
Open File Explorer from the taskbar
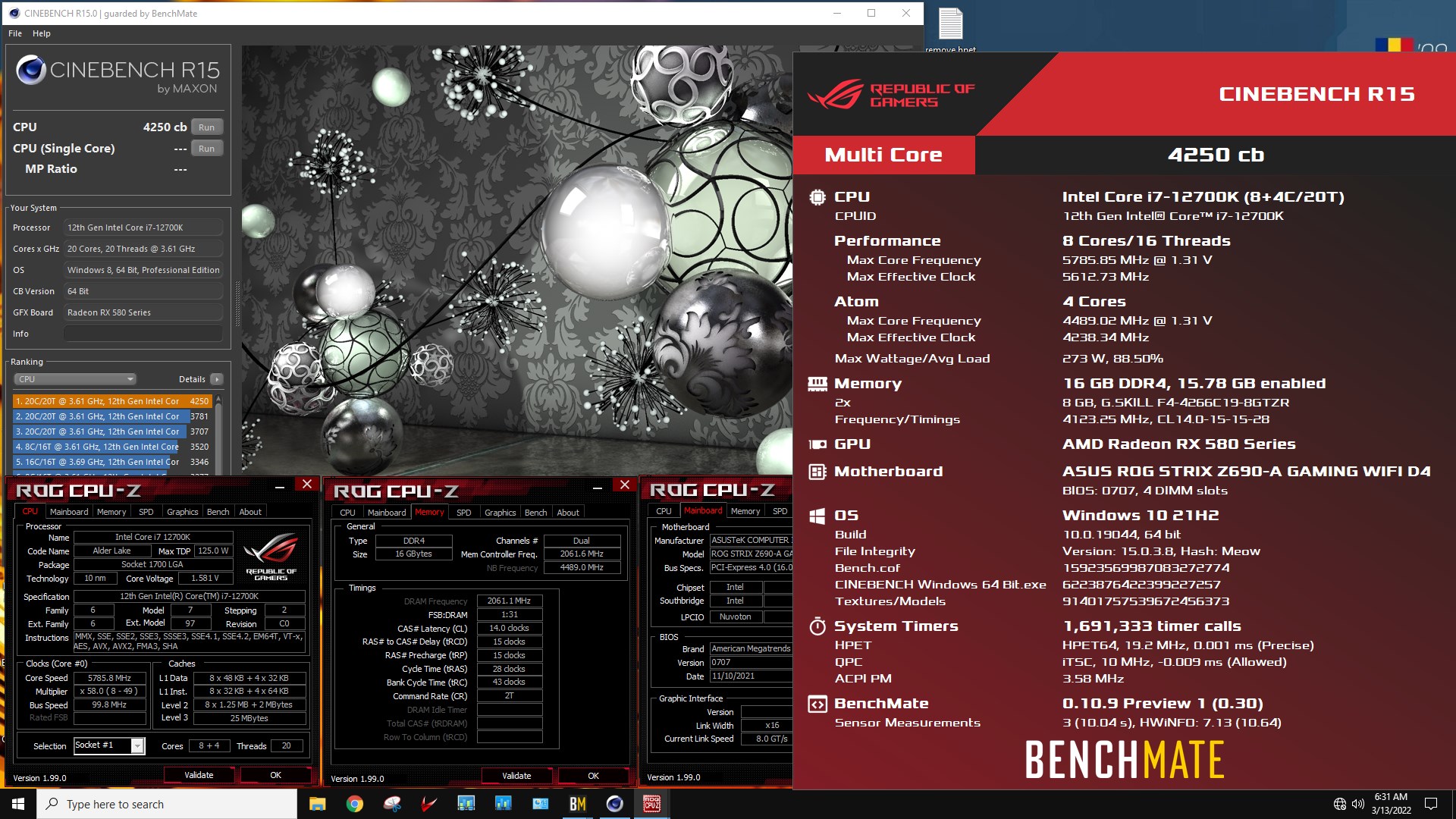click(x=317, y=804)
